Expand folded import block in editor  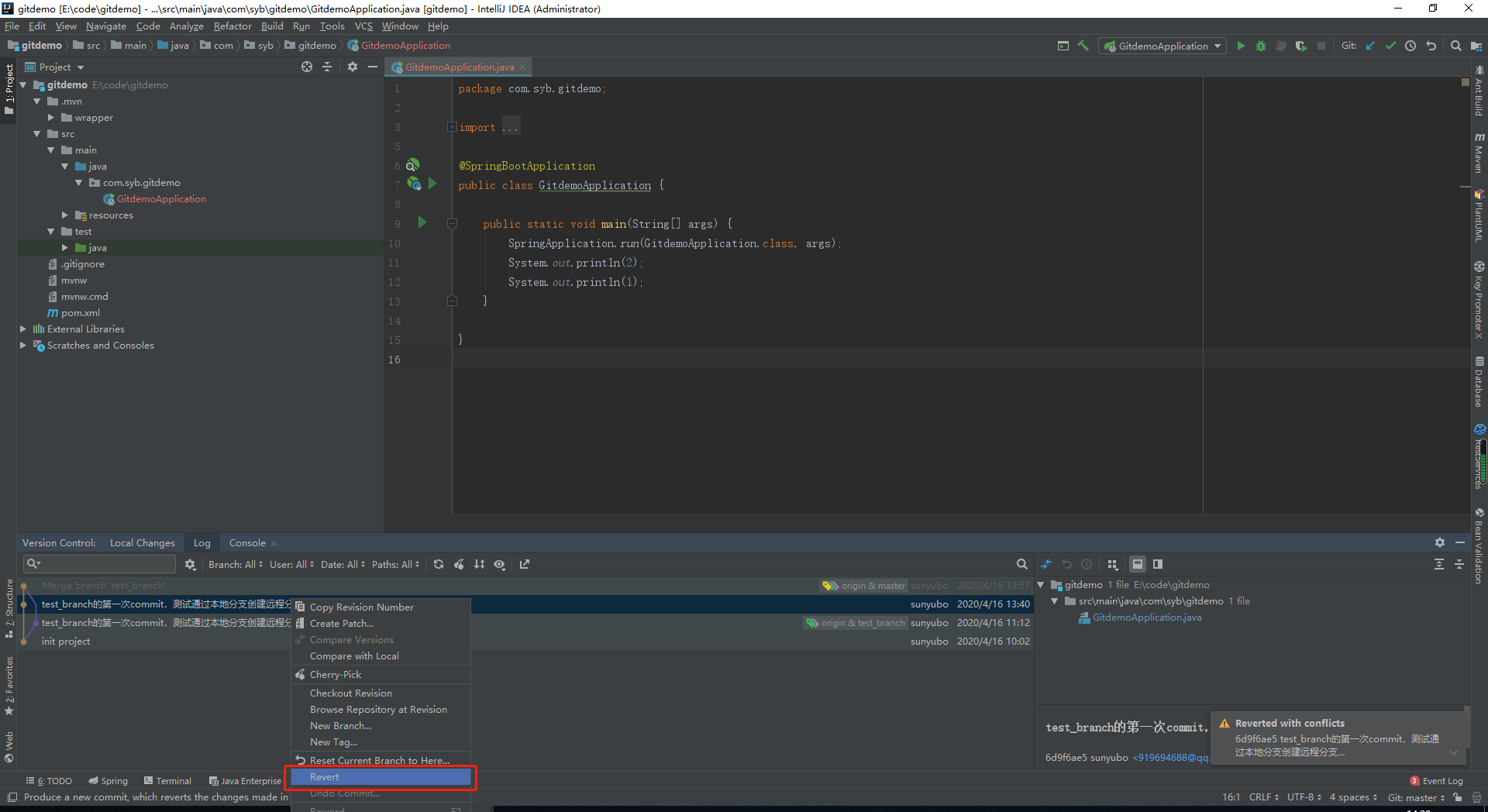point(452,127)
